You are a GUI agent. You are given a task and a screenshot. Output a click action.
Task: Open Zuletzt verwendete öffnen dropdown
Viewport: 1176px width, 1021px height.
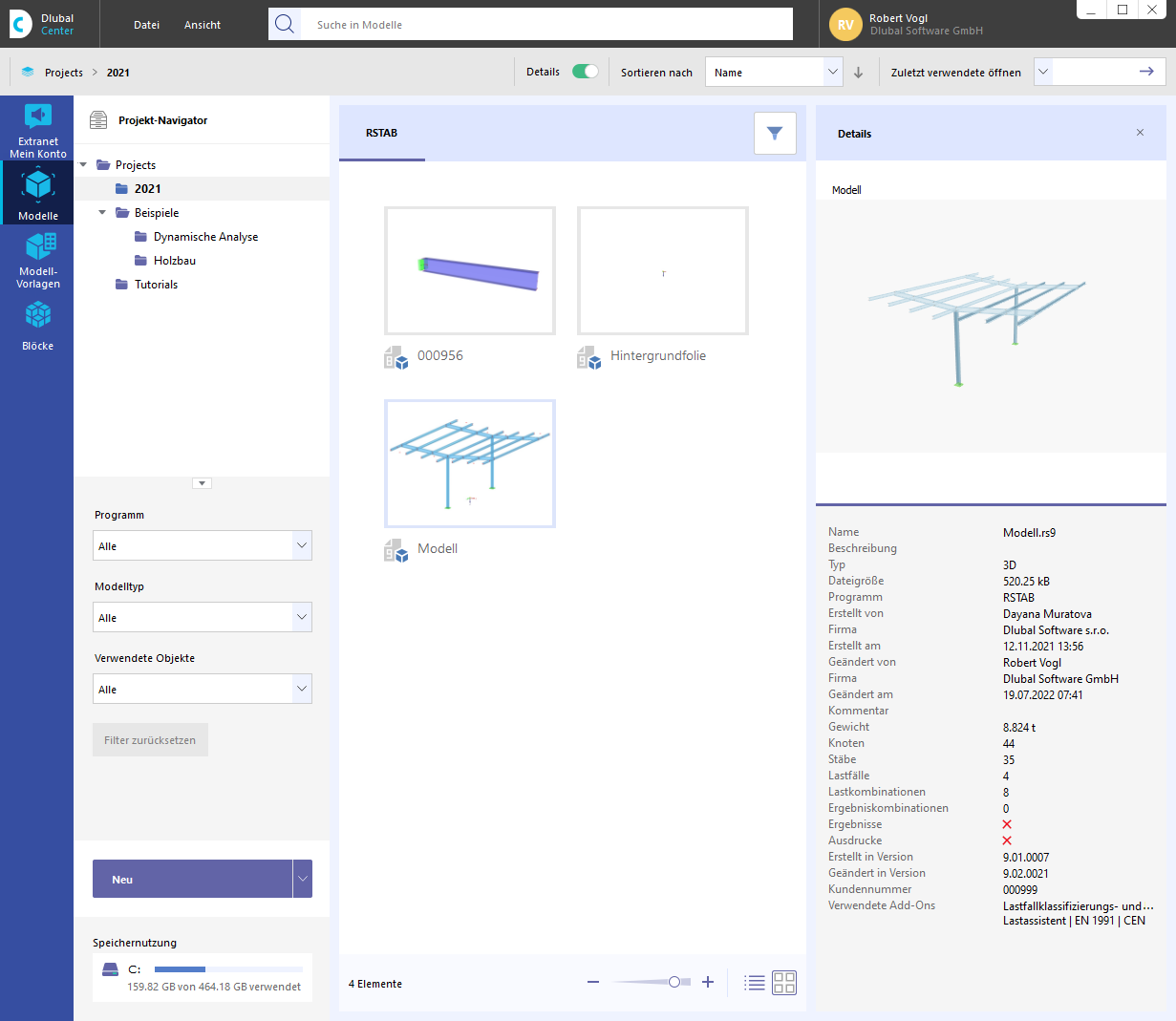coord(1043,72)
